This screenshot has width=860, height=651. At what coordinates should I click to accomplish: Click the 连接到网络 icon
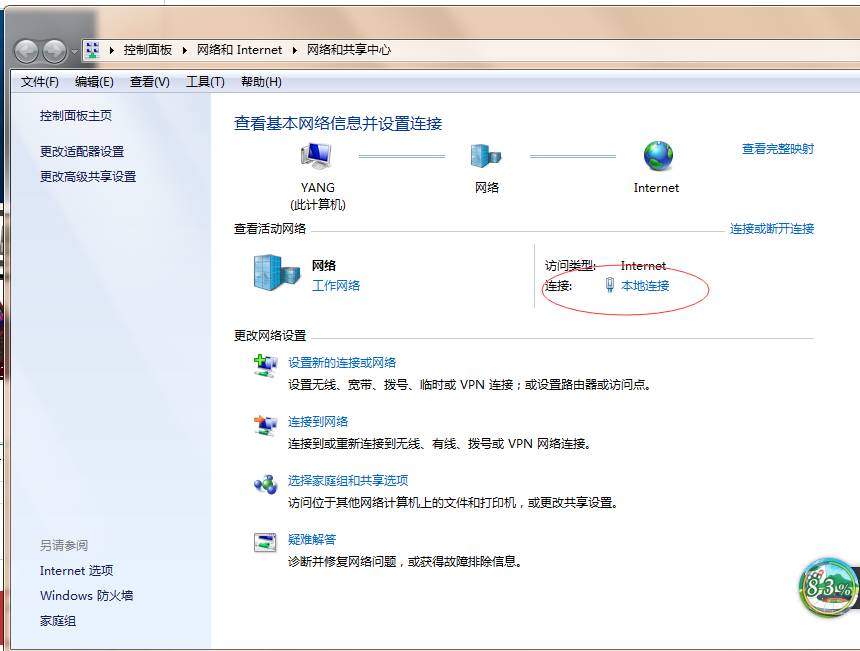[x=266, y=425]
